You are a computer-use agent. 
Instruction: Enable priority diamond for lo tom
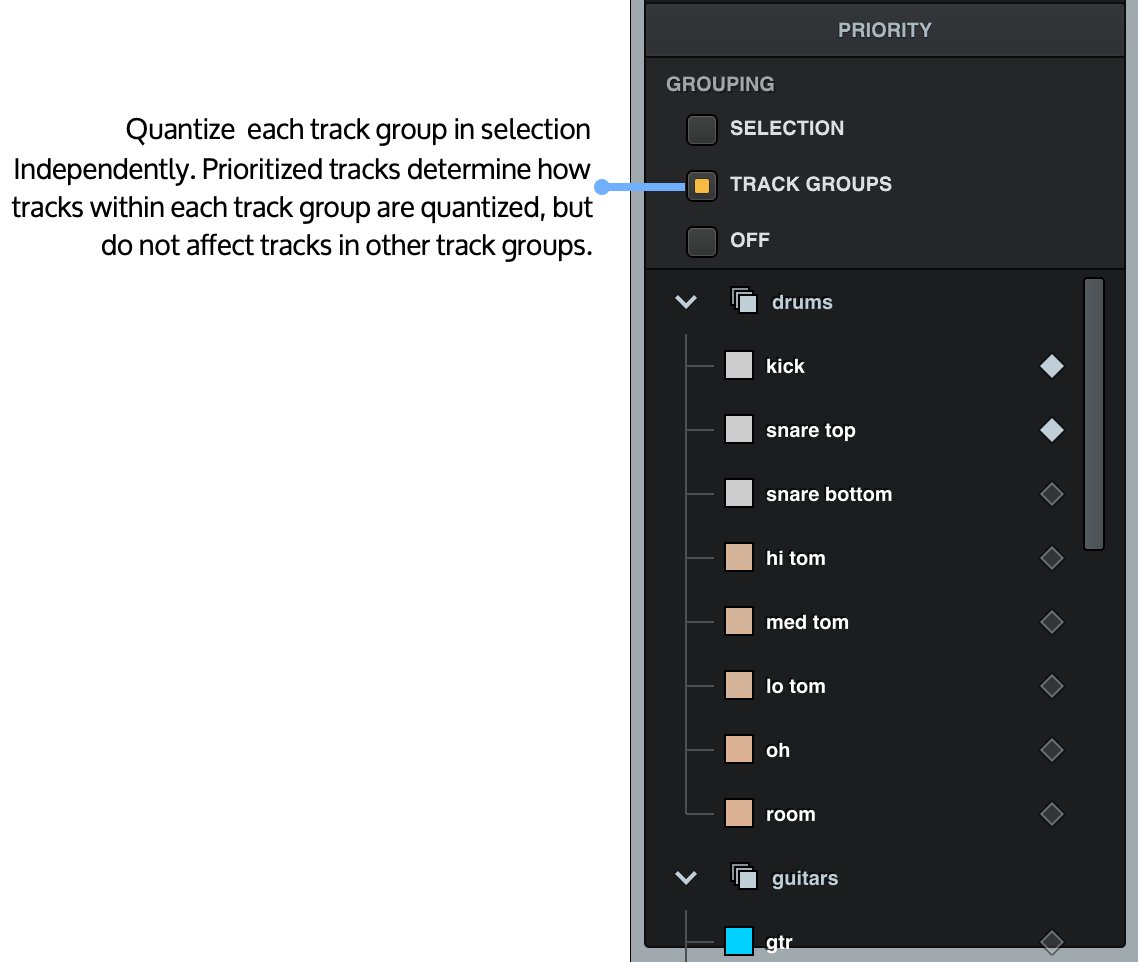click(x=1052, y=685)
